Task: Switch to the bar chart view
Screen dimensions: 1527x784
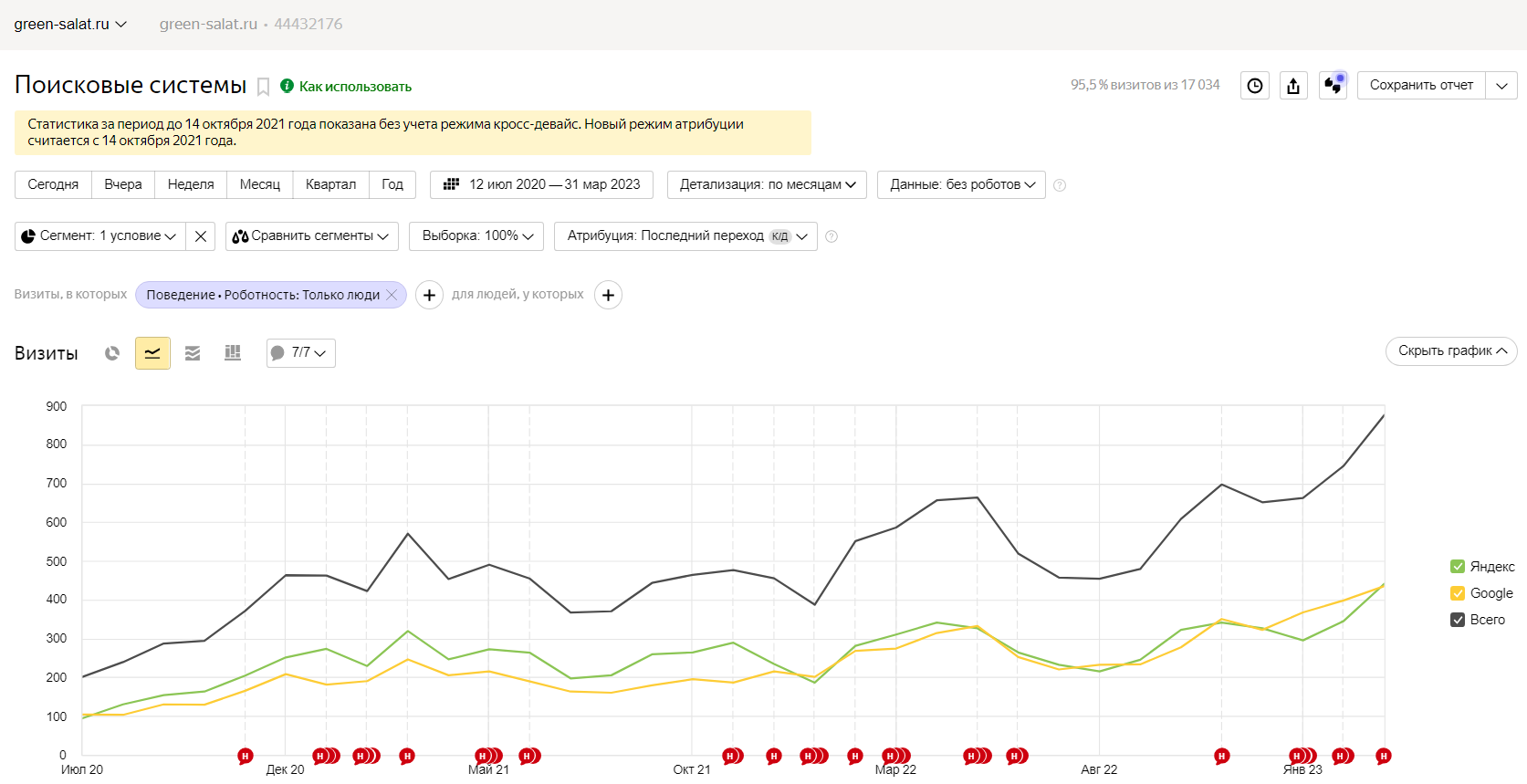Action: coord(233,353)
